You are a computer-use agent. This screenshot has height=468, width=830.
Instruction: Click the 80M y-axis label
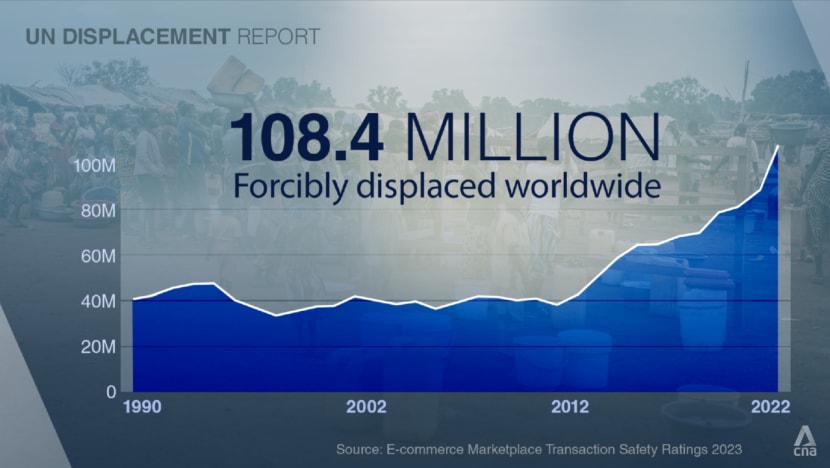[97, 211]
